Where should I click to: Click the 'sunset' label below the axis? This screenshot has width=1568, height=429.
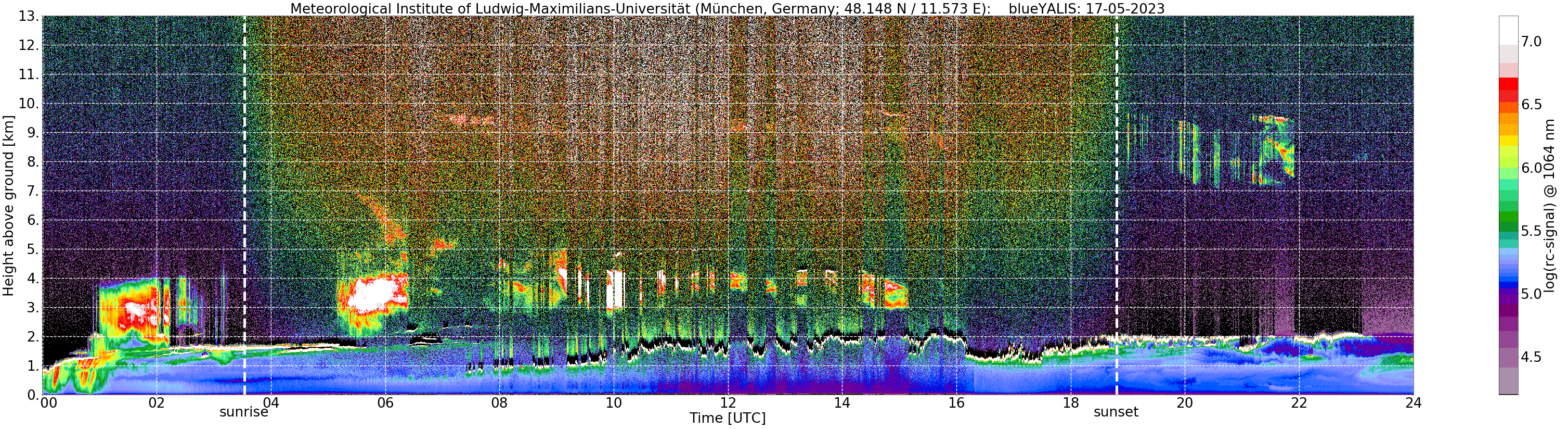pyautogui.click(x=1116, y=412)
